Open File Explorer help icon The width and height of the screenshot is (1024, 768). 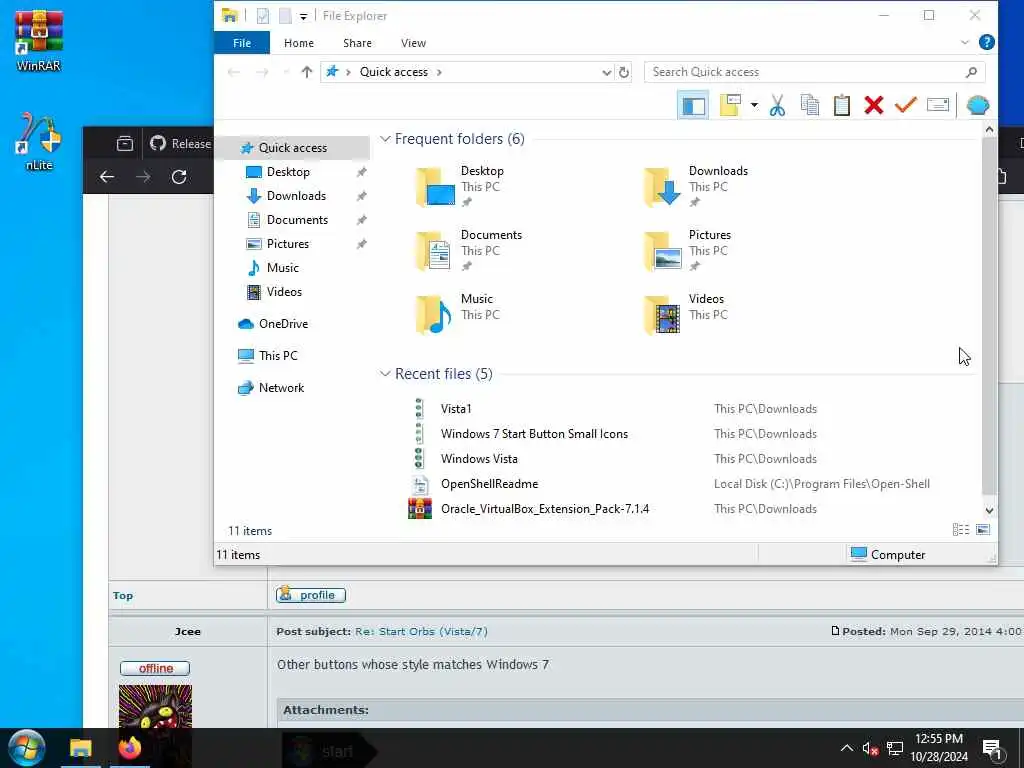click(x=987, y=42)
